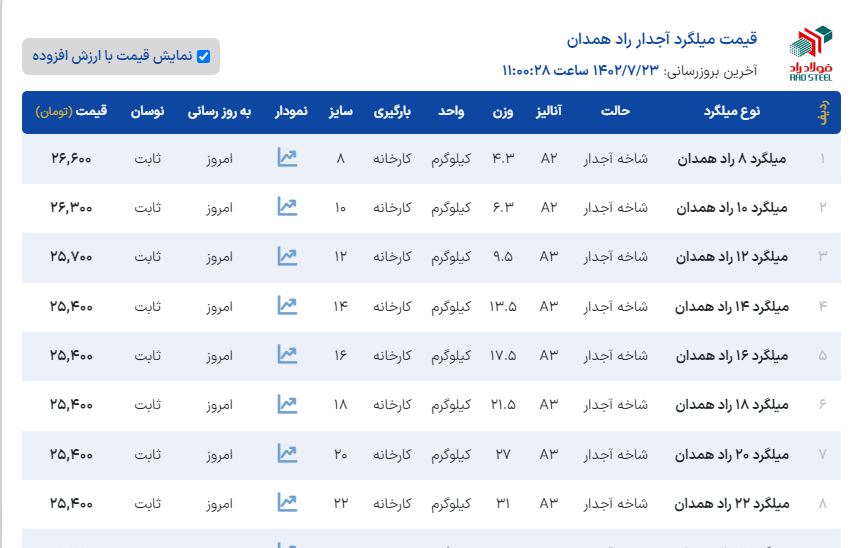Screen dimensions: 858x548
Task: Open میلگرد 14 راد همدان product link
Action: tap(733, 307)
